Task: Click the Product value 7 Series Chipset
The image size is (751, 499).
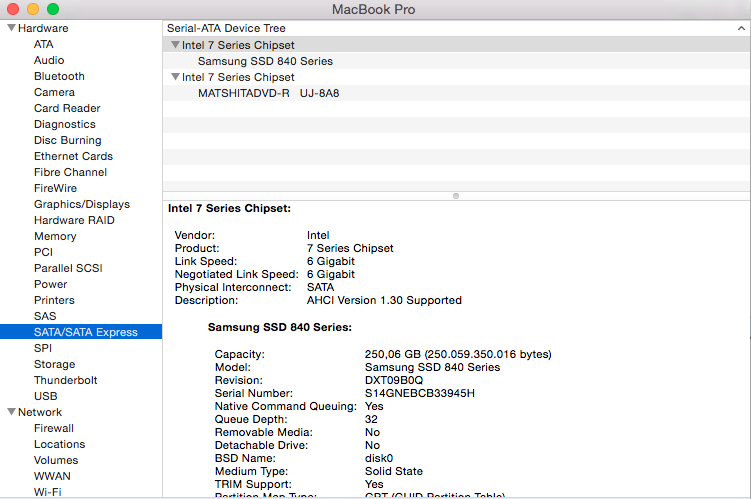Action: coord(350,248)
